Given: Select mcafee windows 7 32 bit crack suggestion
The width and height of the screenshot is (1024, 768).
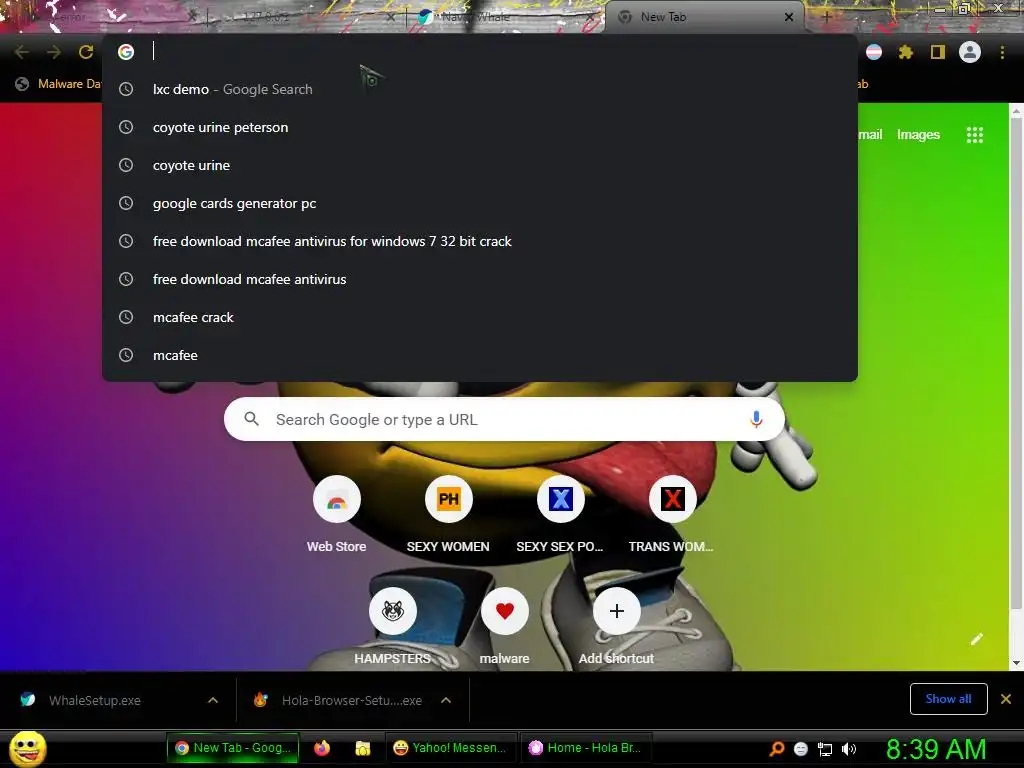Looking at the screenshot, I should tap(480, 241).
